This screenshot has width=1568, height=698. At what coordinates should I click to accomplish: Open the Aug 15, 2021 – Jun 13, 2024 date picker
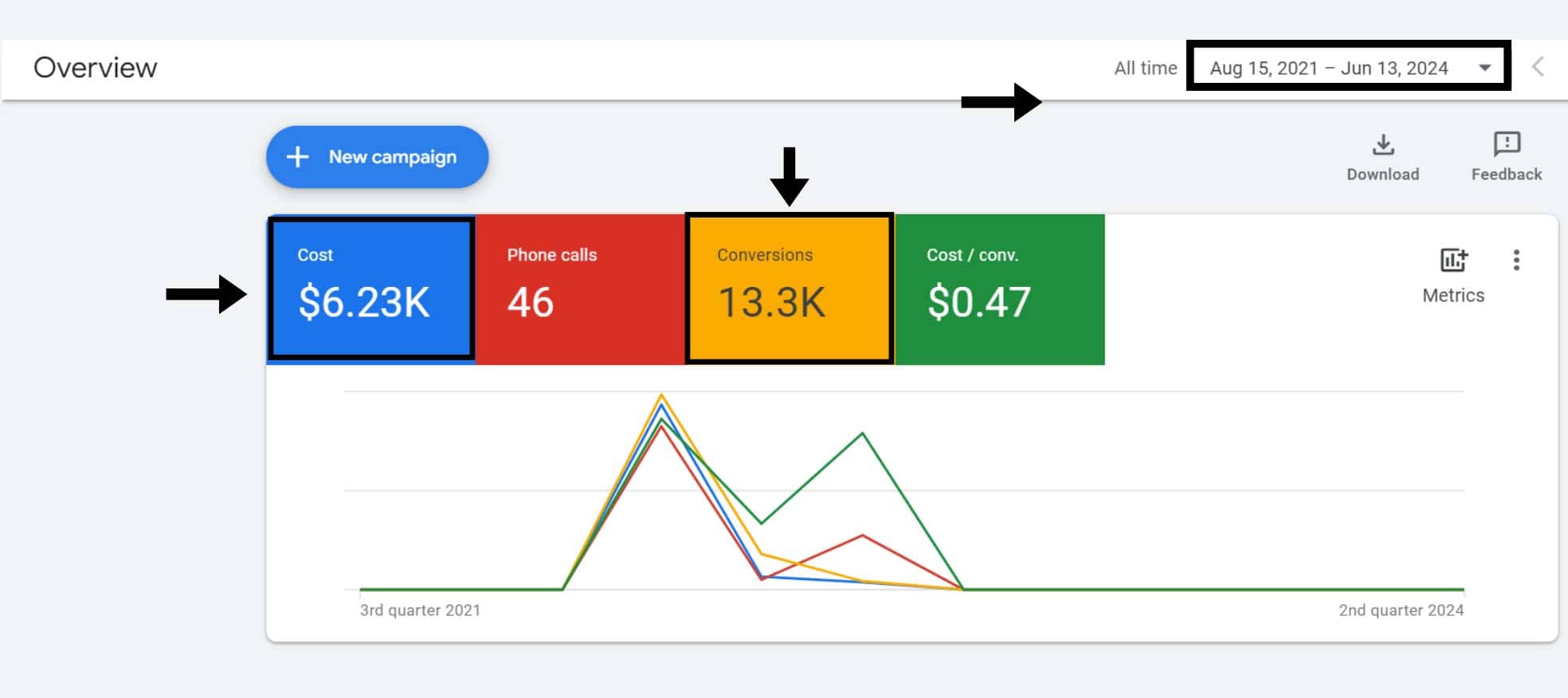pos(1328,68)
